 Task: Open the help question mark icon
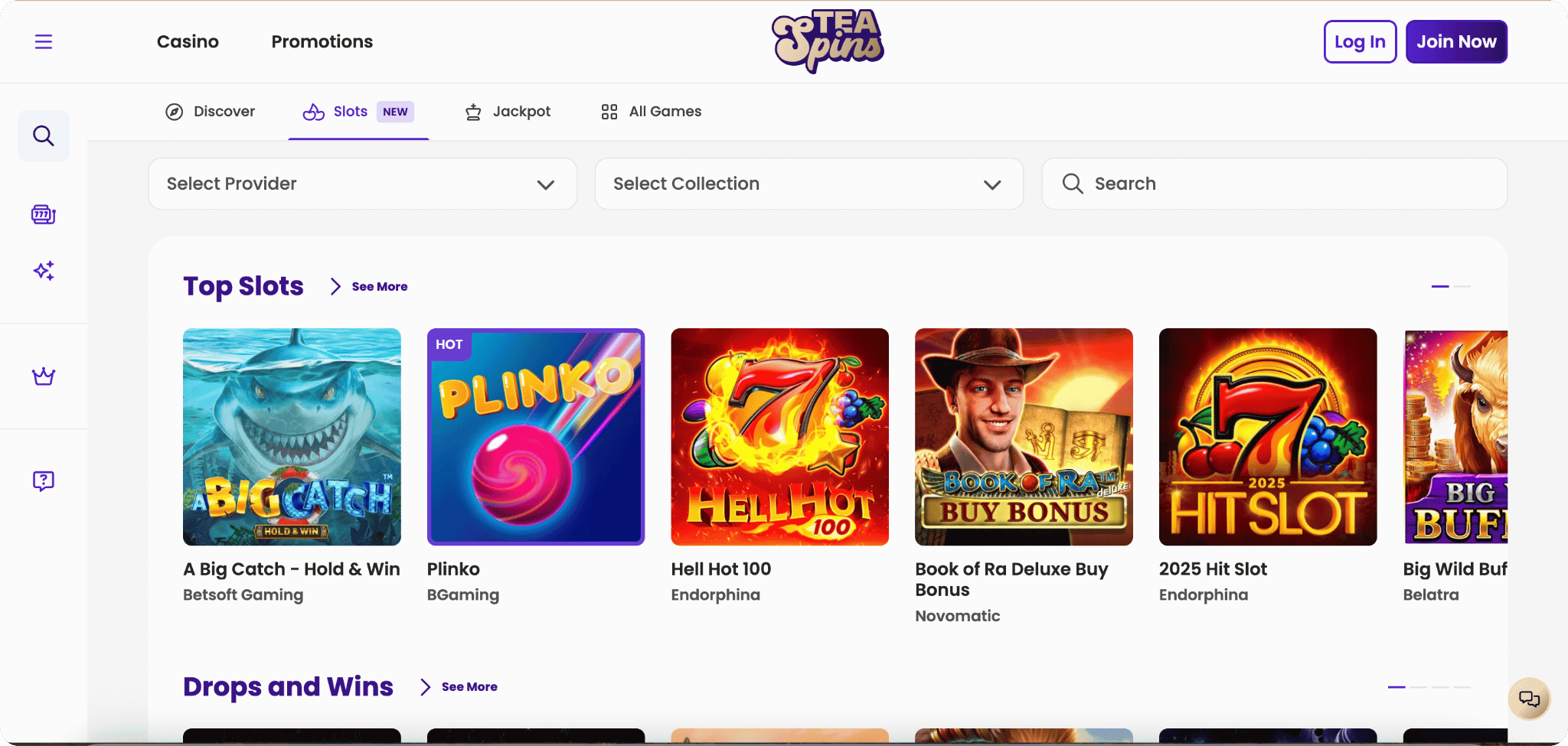click(x=44, y=481)
